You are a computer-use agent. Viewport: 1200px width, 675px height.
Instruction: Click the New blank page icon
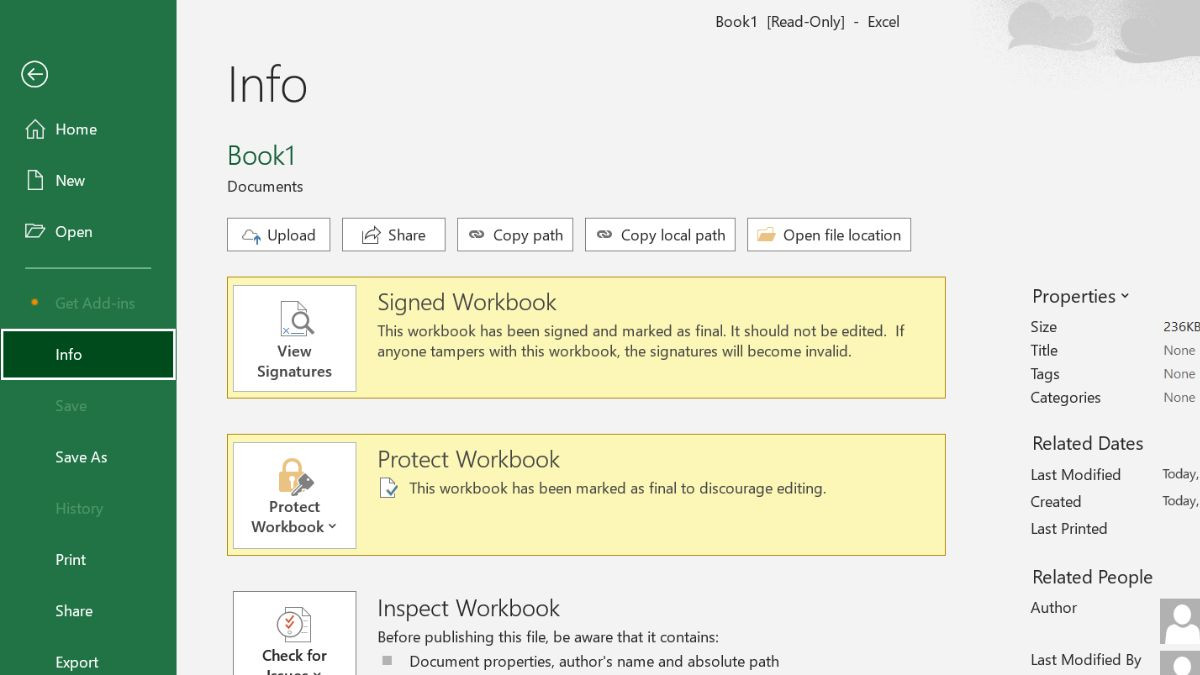35,180
